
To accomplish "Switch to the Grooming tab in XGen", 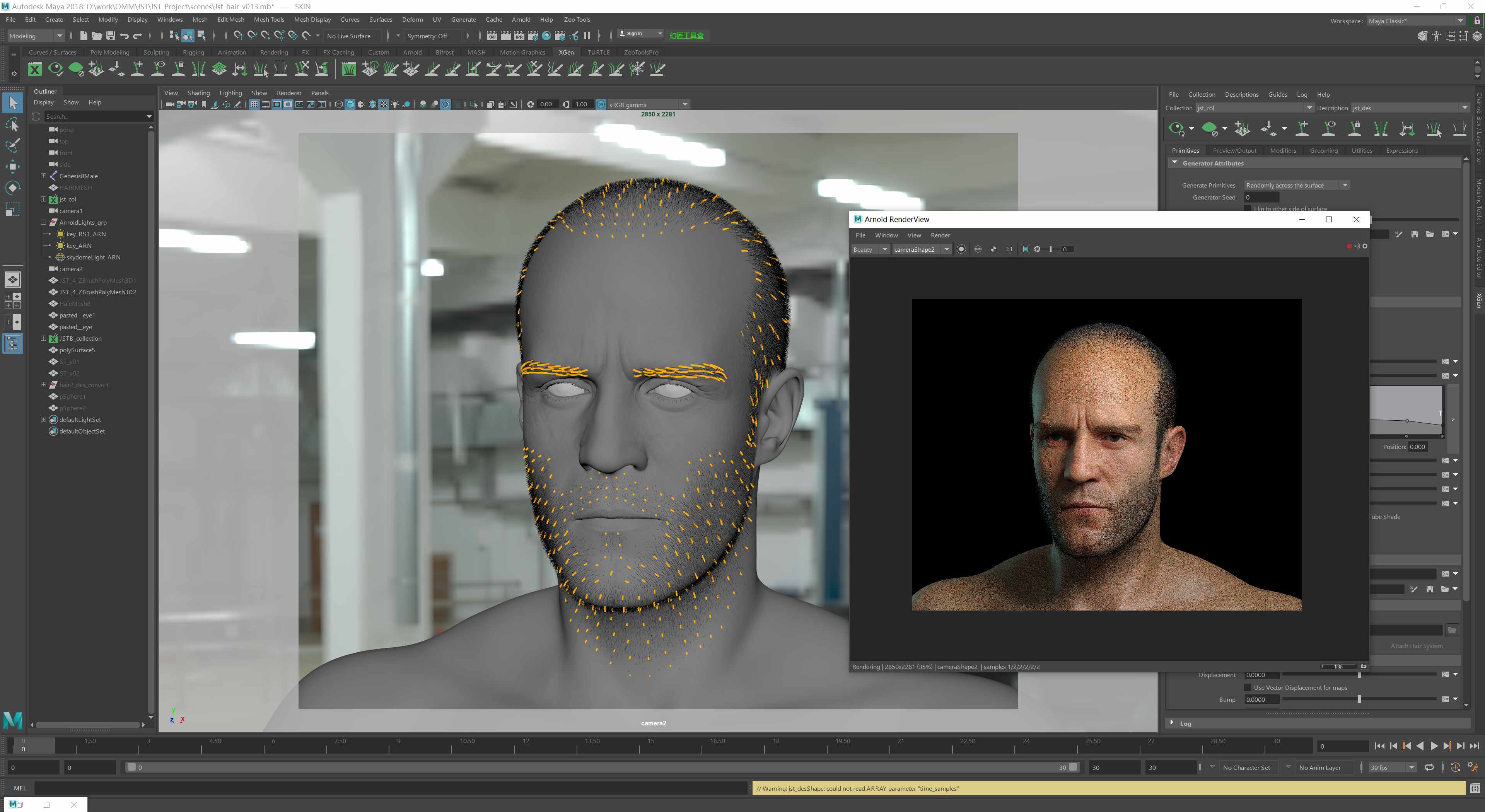I will click(x=1324, y=150).
